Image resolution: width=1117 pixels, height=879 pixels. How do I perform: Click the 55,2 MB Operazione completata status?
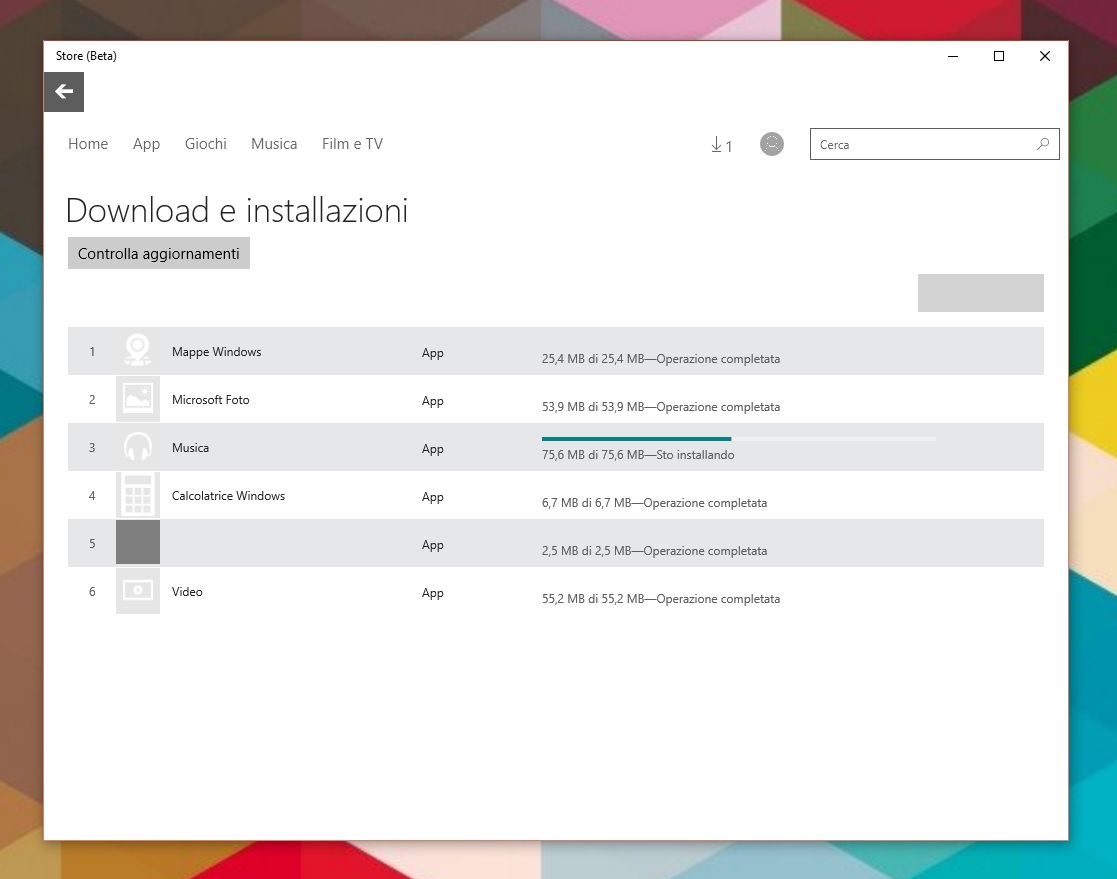tap(661, 599)
